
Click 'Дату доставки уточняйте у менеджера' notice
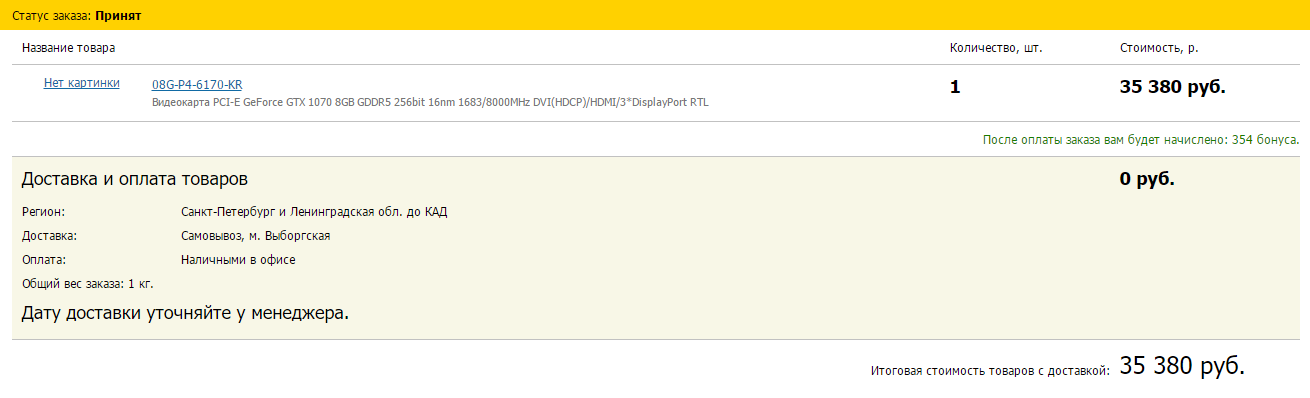185,314
